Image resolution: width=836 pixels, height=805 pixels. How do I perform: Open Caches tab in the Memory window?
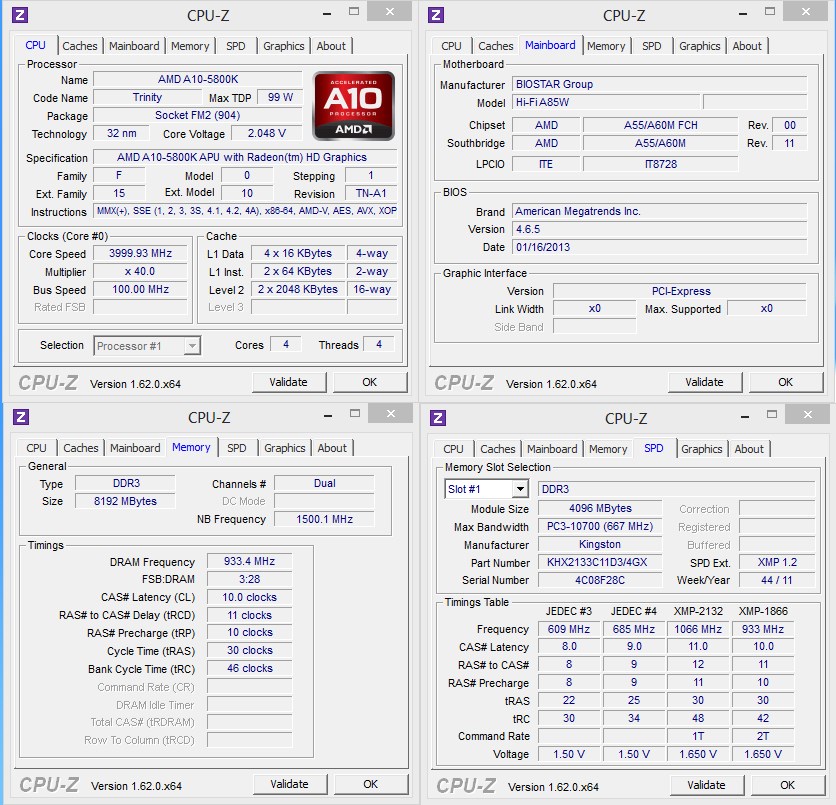pos(81,448)
